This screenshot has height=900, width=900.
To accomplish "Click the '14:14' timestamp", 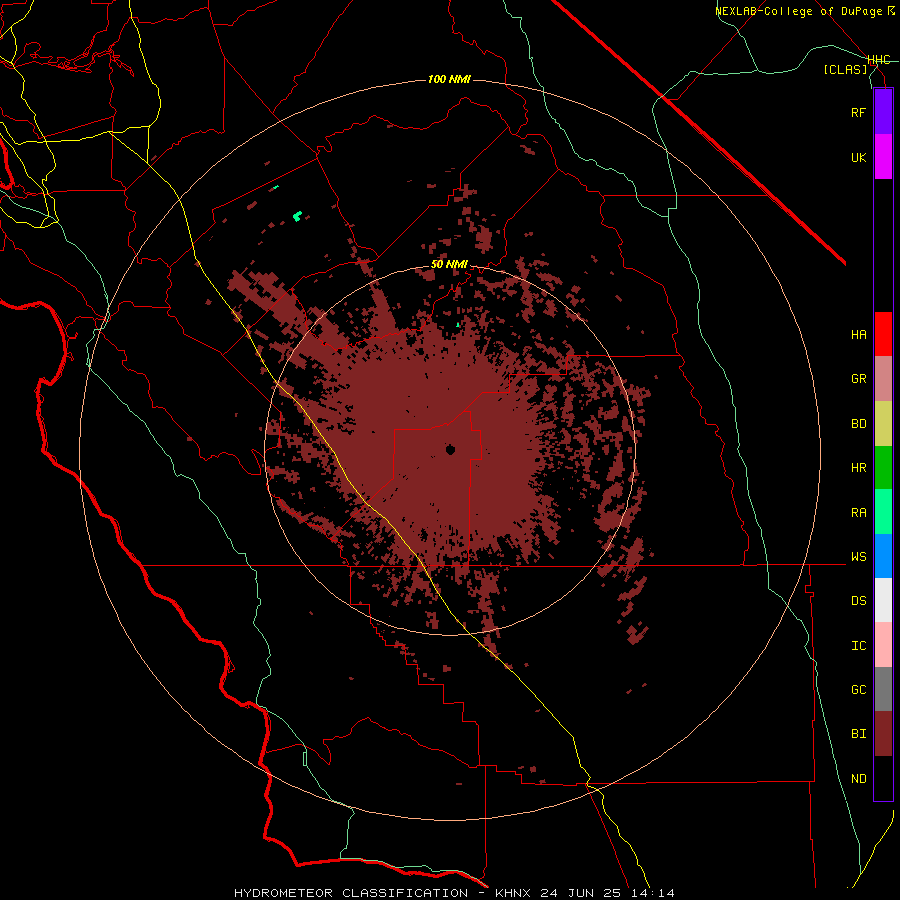I will click(x=651, y=893).
